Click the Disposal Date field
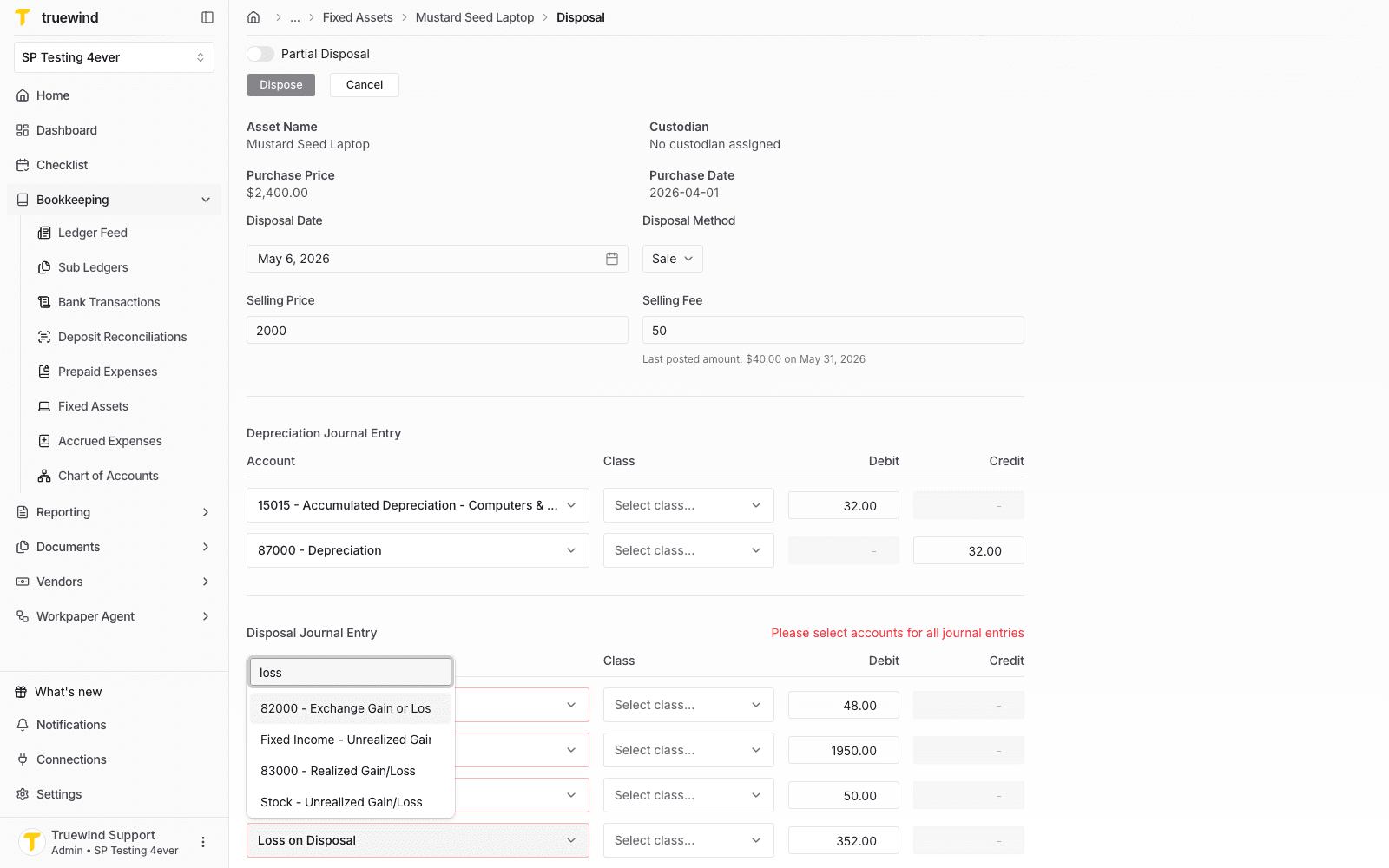 coord(438,259)
